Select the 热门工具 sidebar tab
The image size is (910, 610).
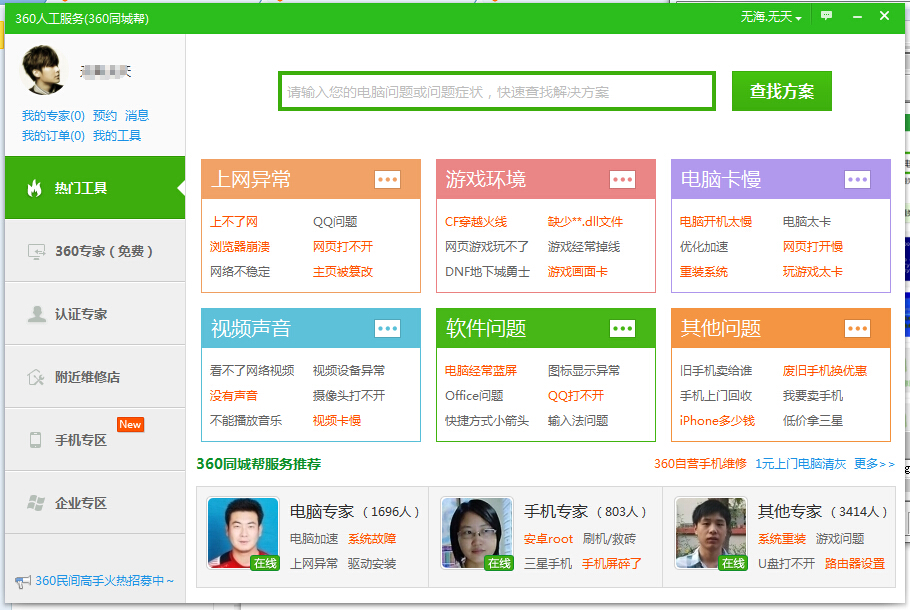coord(95,188)
